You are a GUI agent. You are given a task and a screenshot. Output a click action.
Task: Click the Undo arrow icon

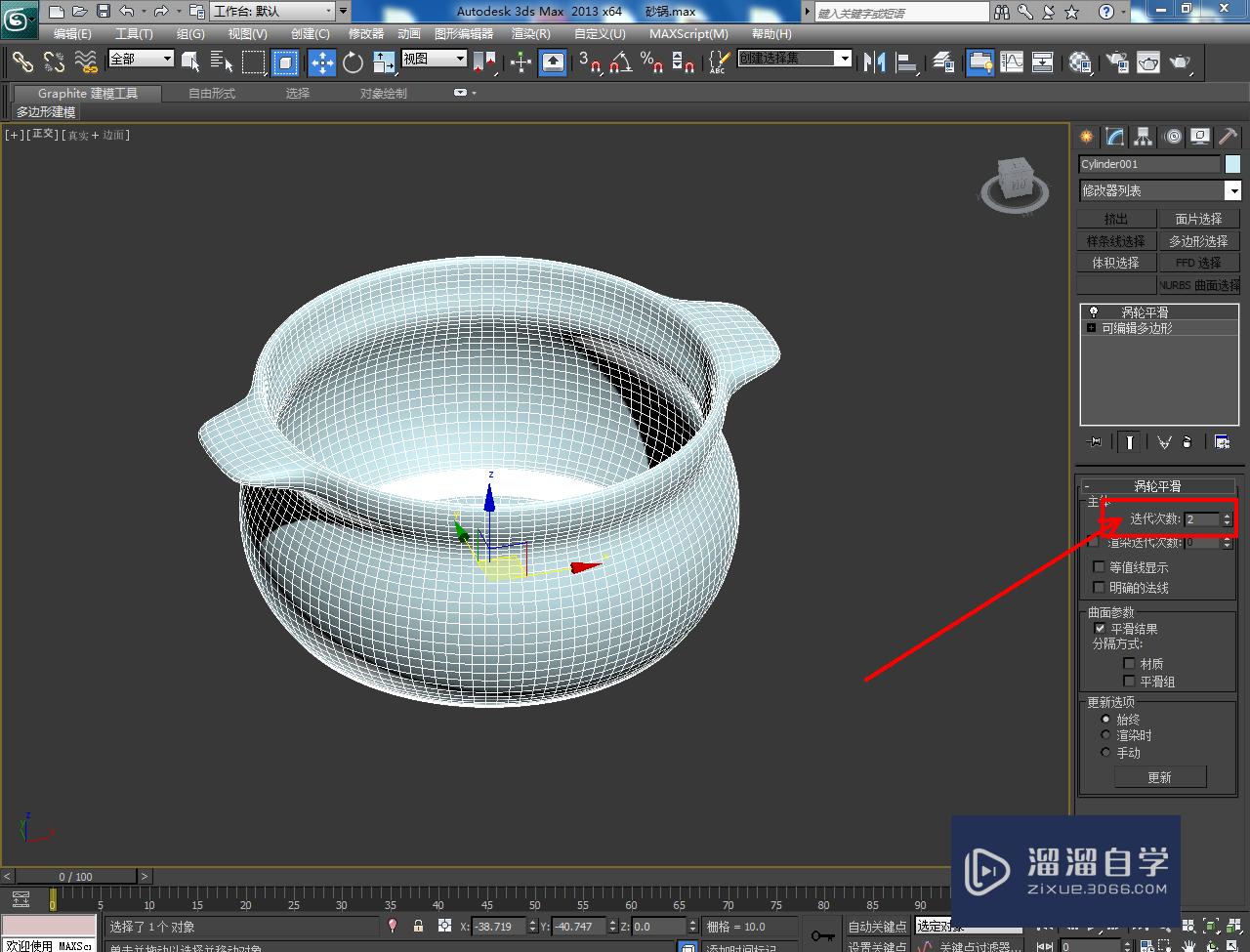click(x=127, y=12)
